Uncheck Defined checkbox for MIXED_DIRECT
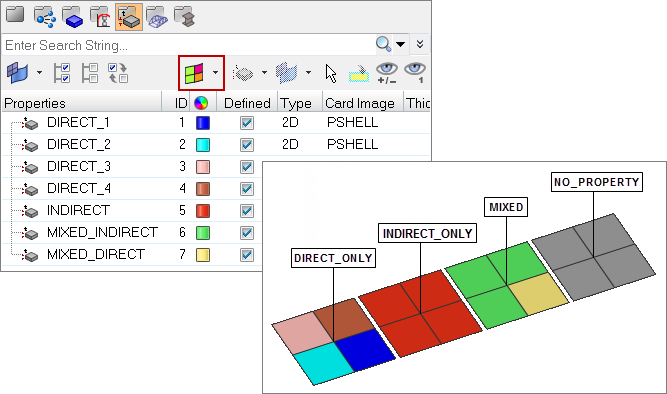The height and width of the screenshot is (394, 667). pos(247,255)
